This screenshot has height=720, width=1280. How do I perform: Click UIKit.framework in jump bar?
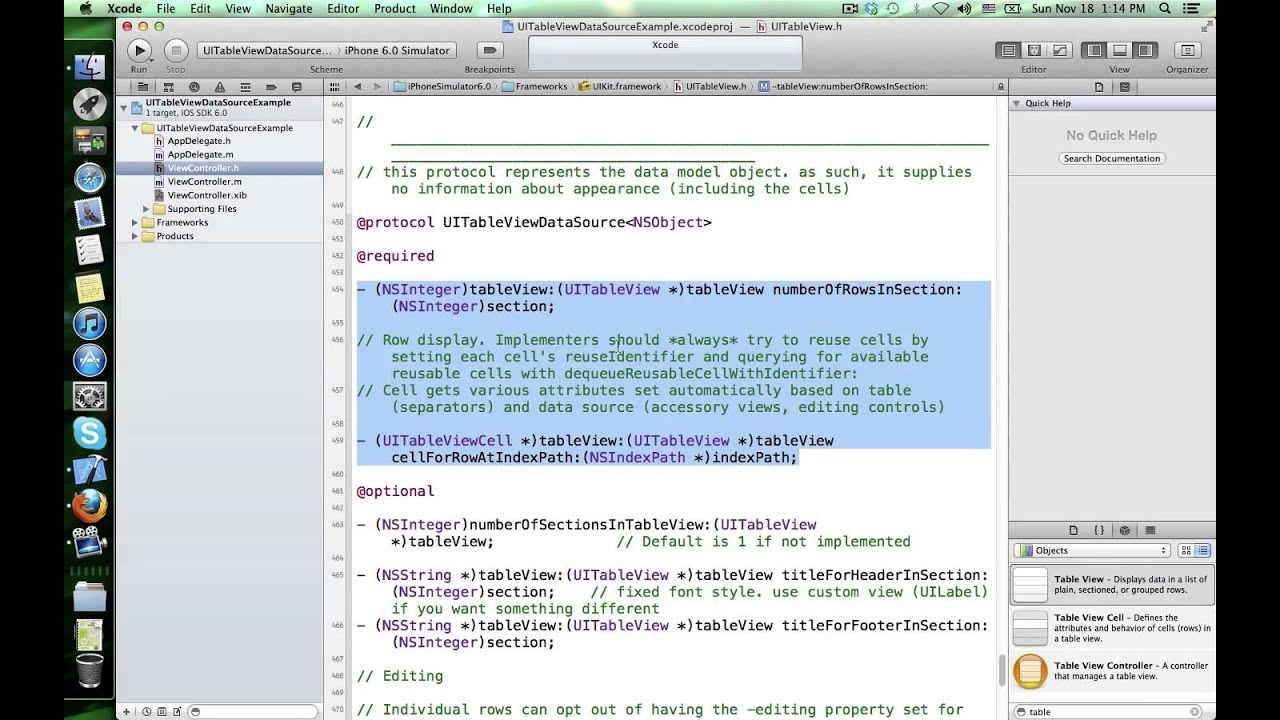click(619, 87)
